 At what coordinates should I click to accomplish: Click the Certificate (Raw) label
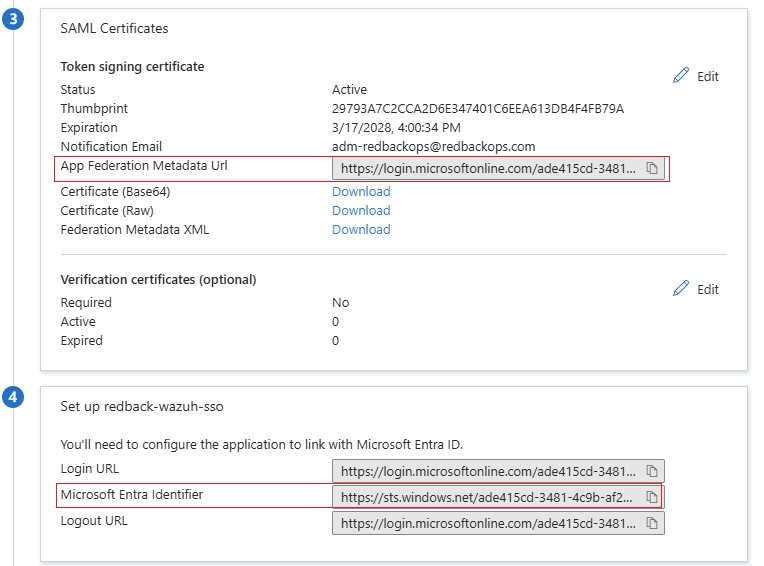[x=107, y=210]
